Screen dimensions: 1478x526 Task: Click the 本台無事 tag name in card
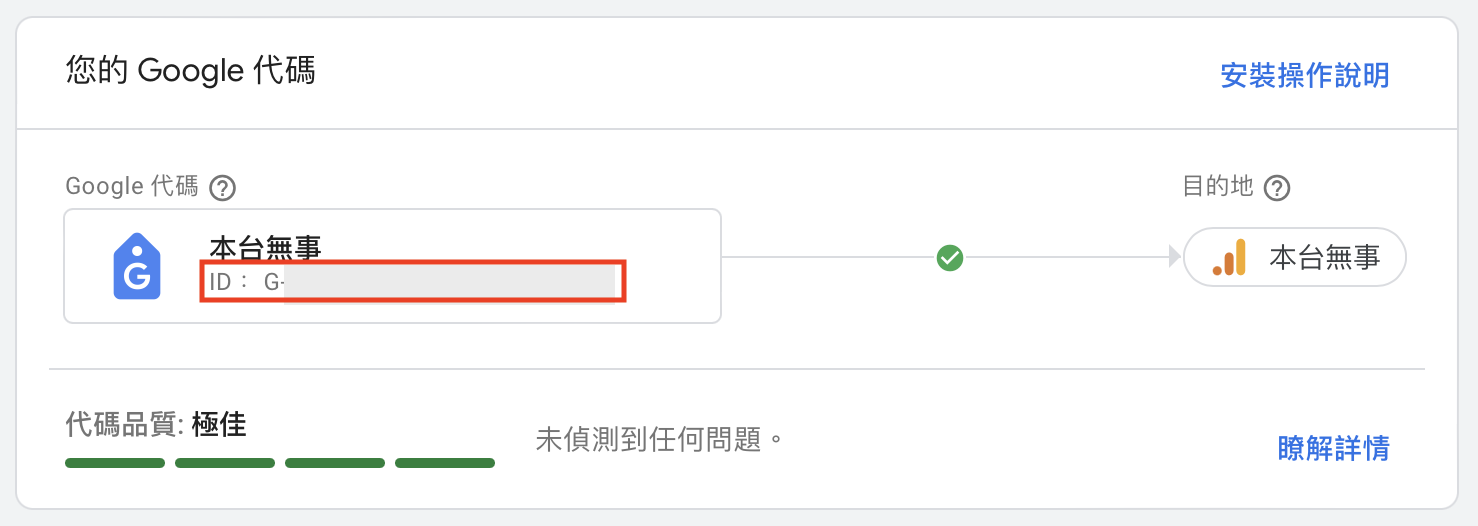tap(266, 247)
